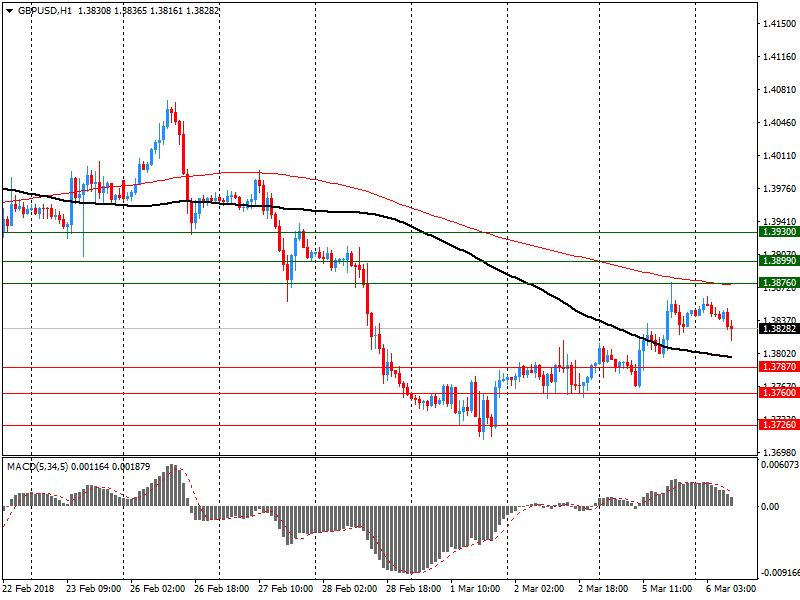Click the 1 Mar 10:00 time label

476,589
